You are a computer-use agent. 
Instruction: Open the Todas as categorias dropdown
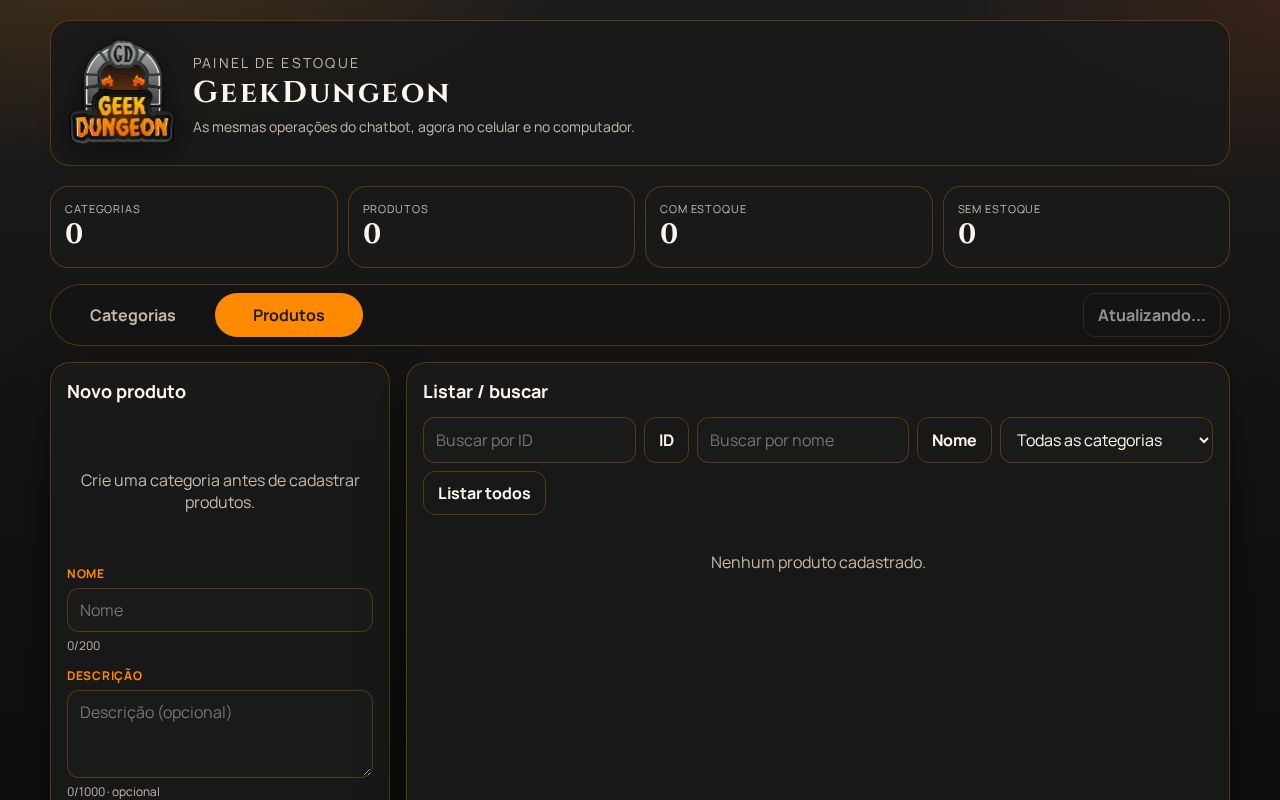(x=1106, y=440)
